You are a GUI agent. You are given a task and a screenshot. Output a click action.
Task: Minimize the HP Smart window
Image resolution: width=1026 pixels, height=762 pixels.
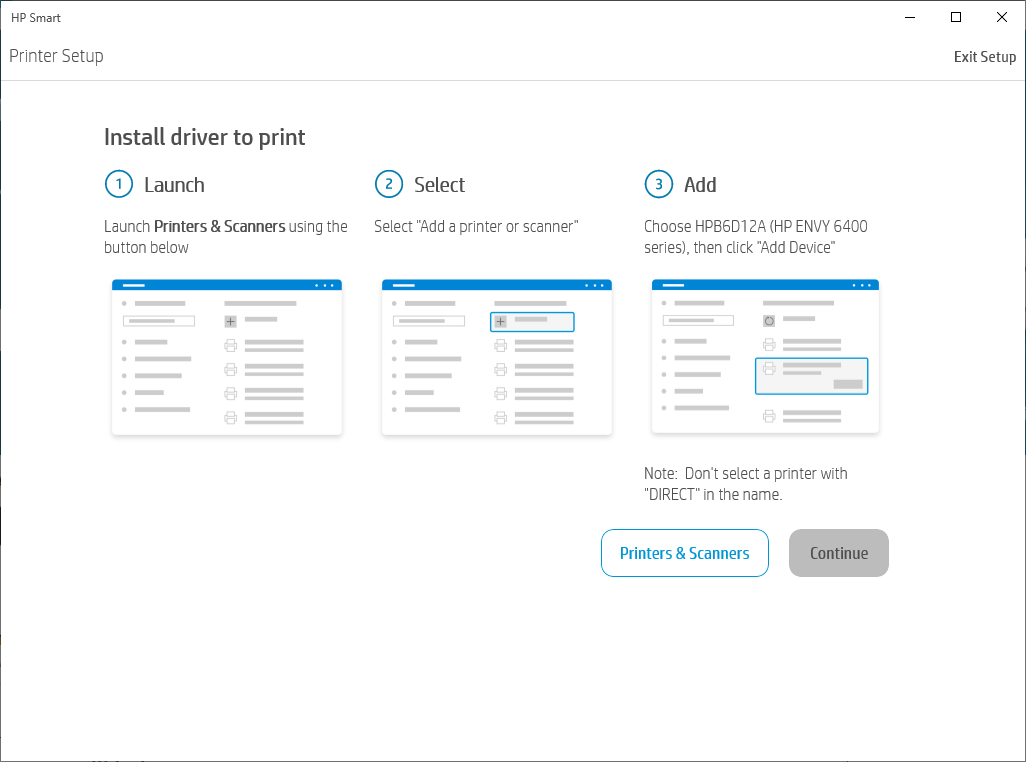point(910,18)
